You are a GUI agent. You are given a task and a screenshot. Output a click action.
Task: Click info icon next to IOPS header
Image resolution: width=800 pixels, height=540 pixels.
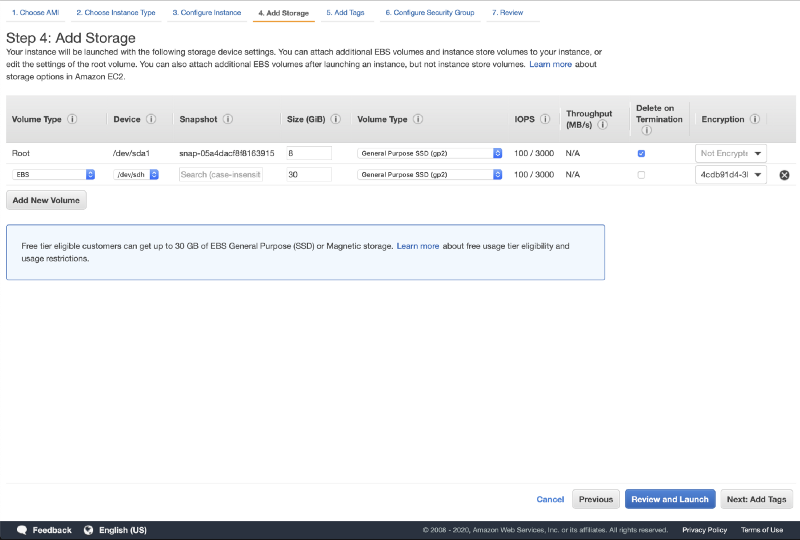tap(546, 119)
